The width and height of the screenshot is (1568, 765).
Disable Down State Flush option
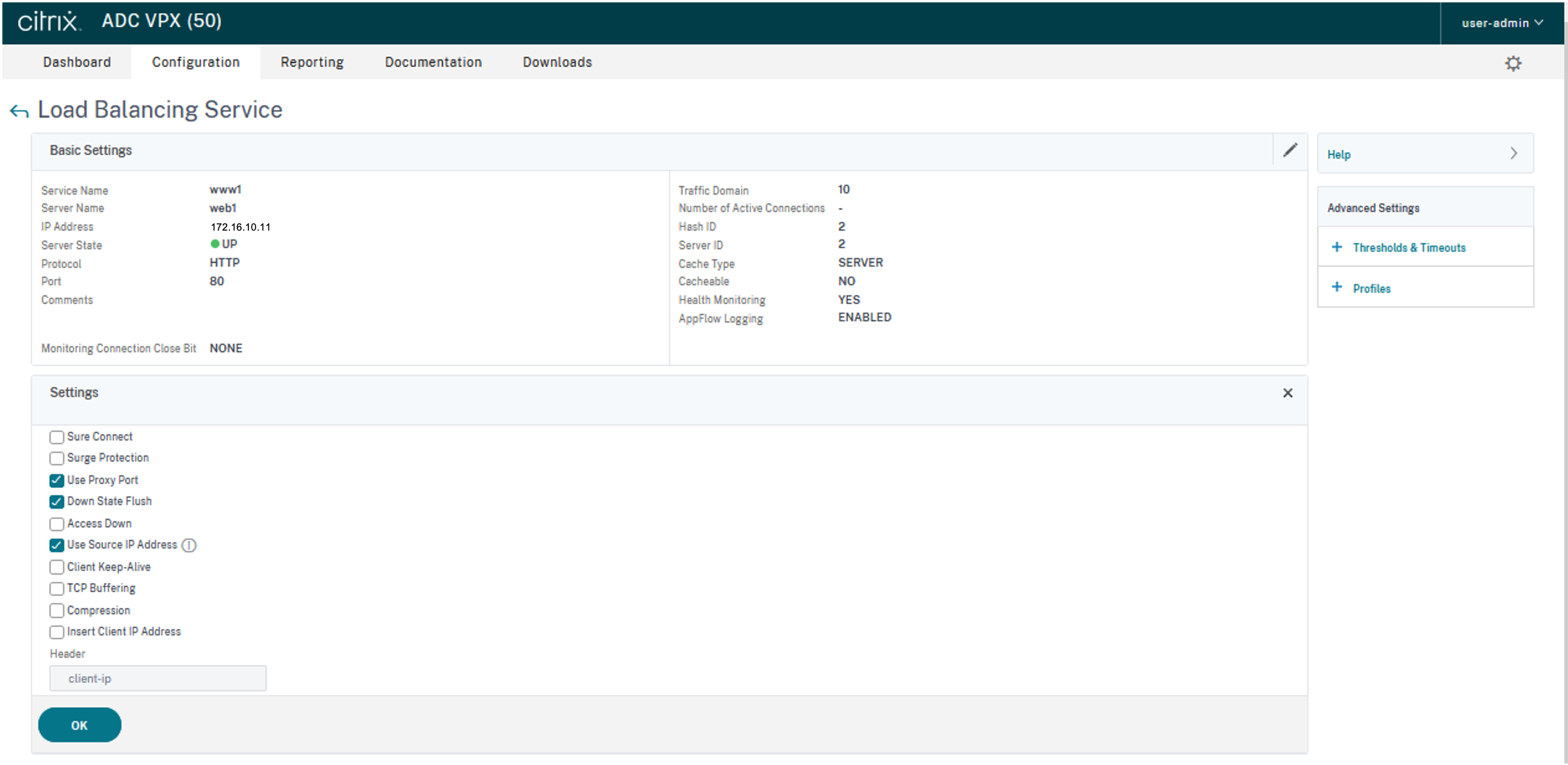(x=56, y=501)
